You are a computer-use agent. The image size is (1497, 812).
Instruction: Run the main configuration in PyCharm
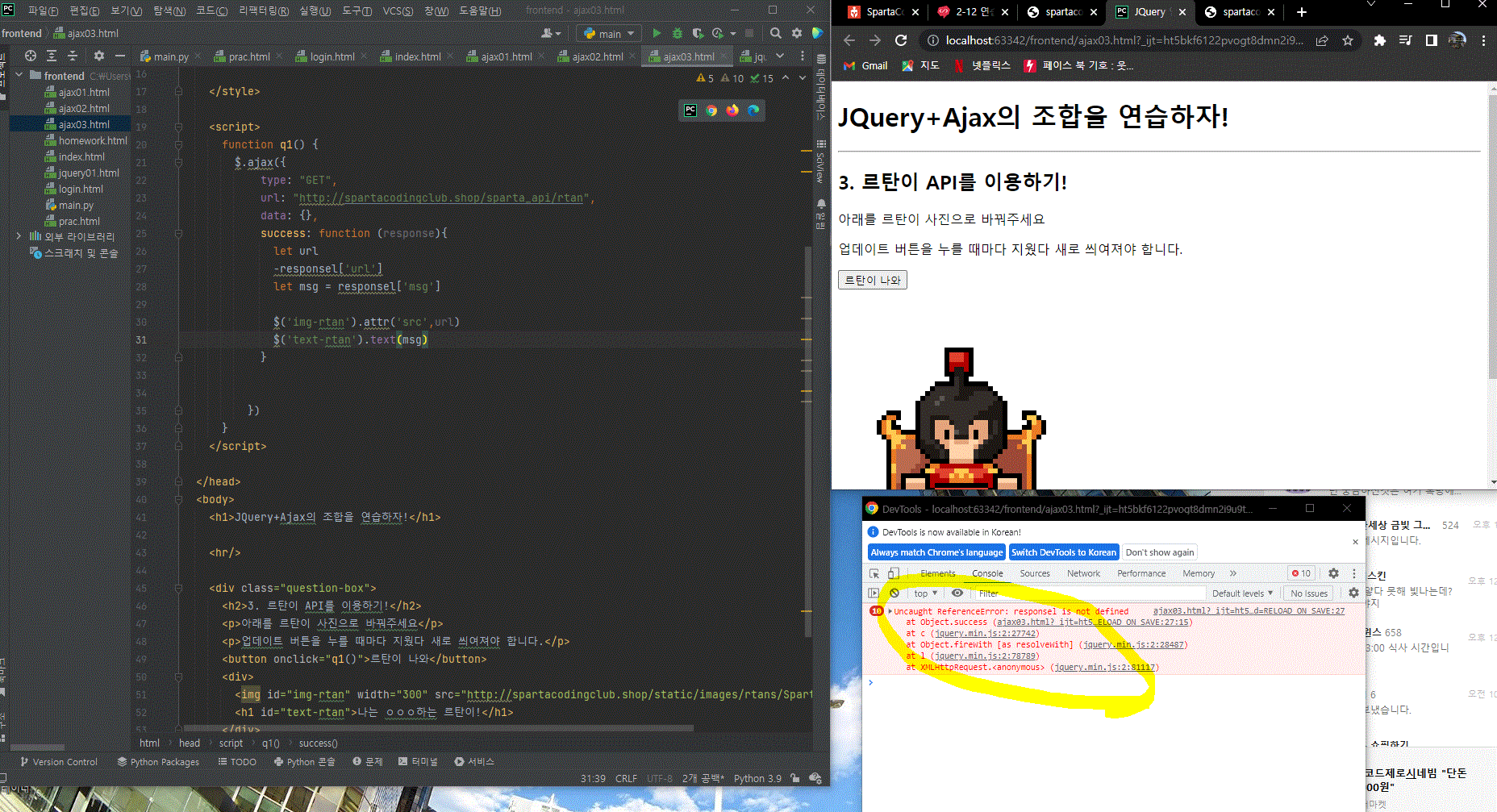tap(657, 33)
